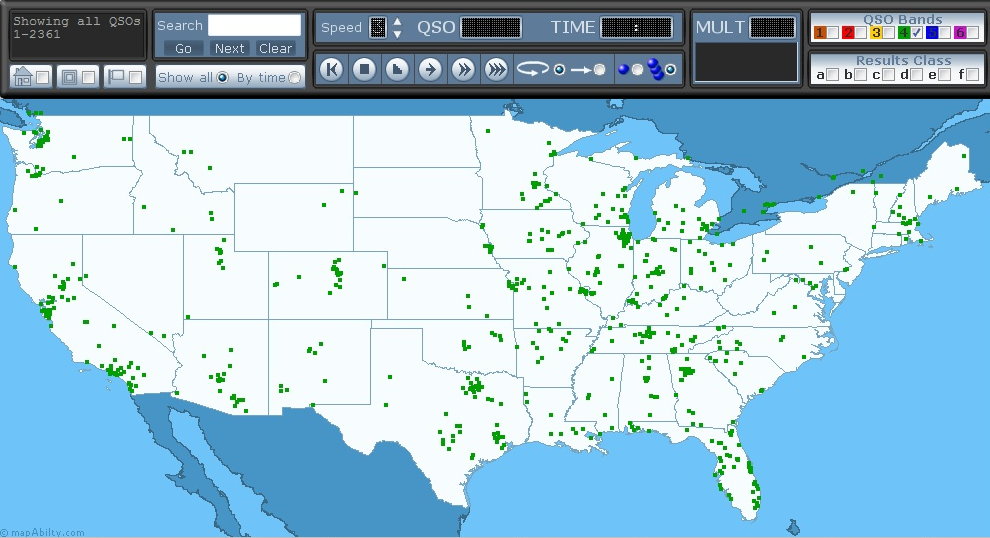Viewport: 990px width, 538px height.
Task: Click the single step arrow button
Action: 430,69
